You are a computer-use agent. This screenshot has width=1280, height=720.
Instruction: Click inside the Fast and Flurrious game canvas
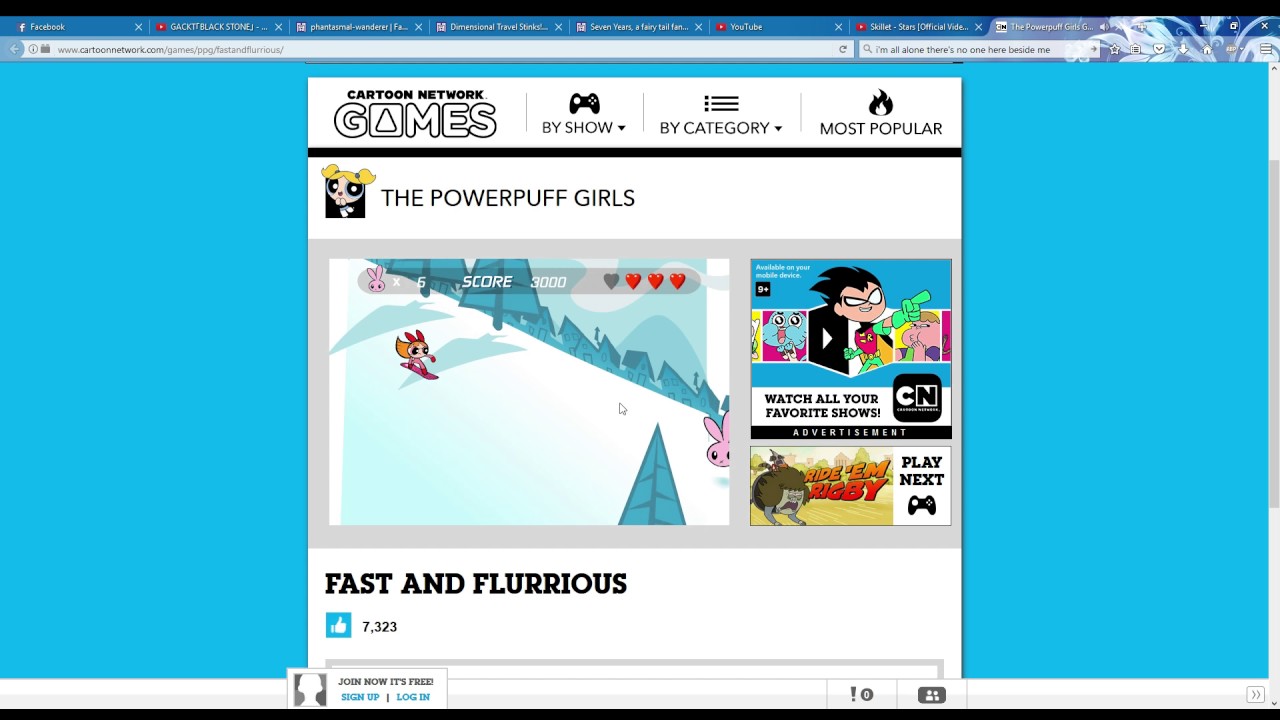pyautogui.click(x=529, y=392)
